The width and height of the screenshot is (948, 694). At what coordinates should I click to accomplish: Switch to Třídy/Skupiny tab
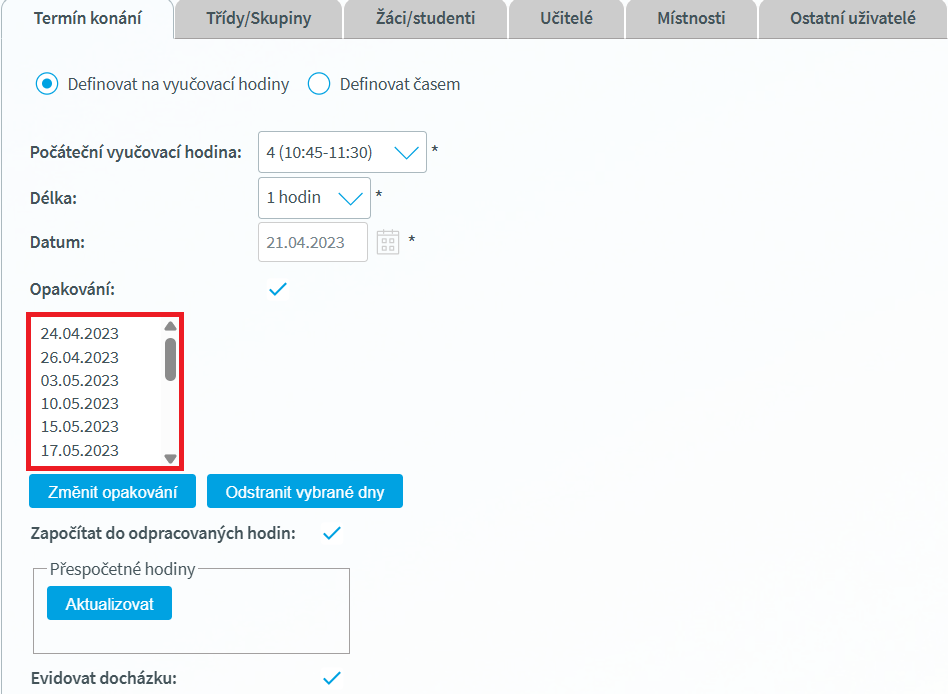pyautogui.click(x=258, y=19)
